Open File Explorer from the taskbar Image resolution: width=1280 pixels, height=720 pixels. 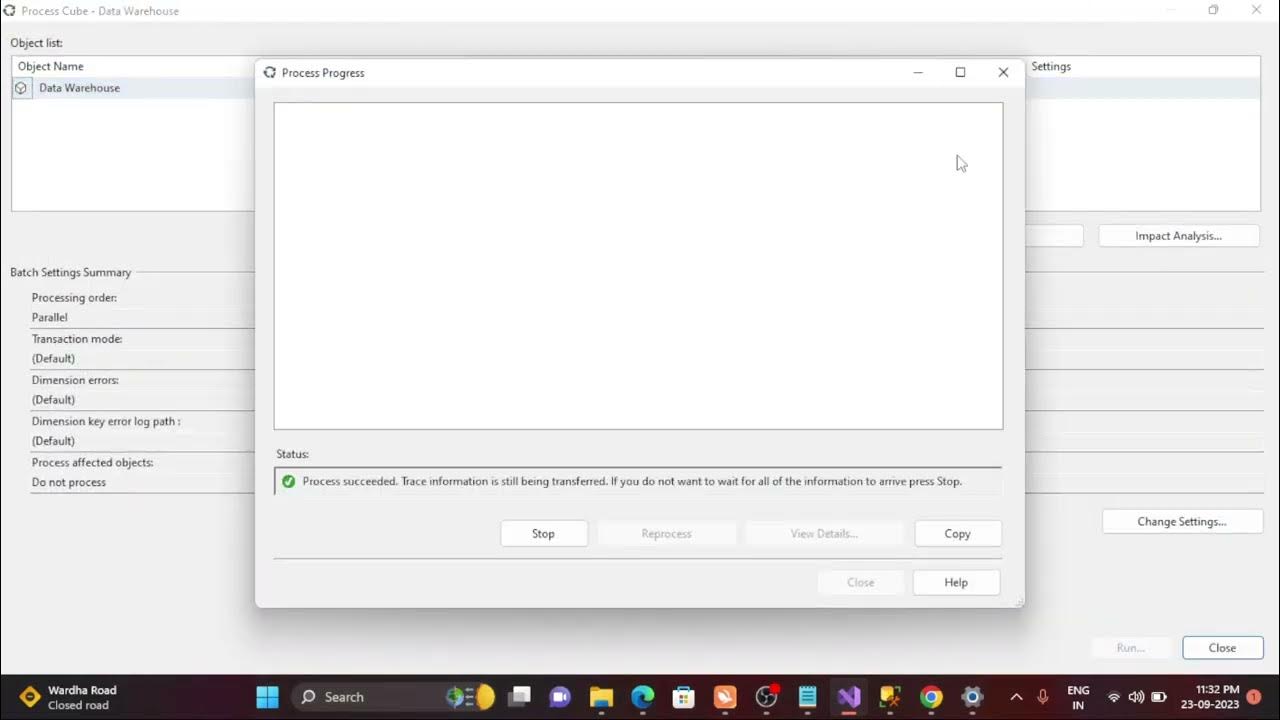click(x=601, y=697)
